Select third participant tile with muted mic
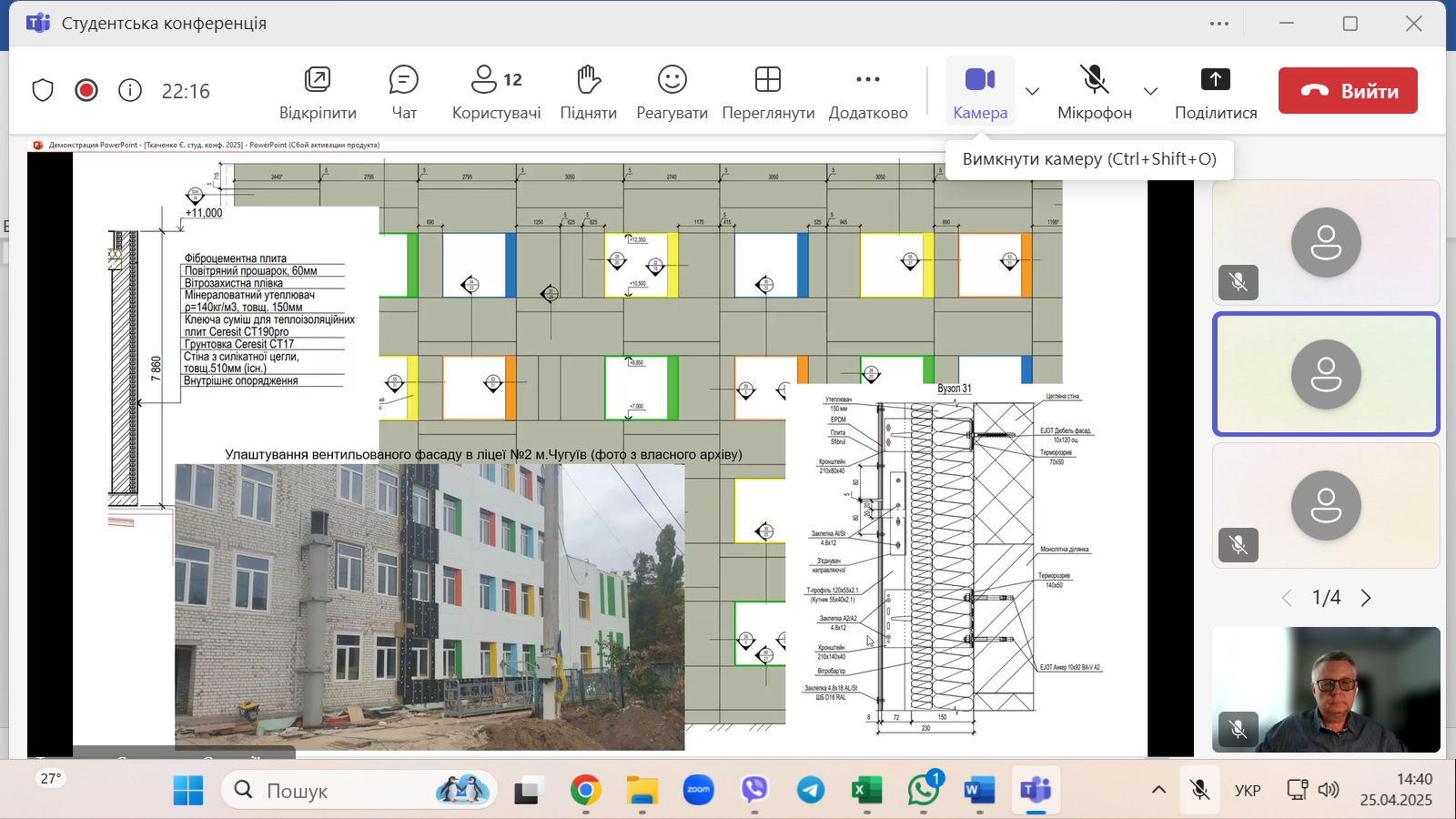Viewport: 1456px width, 819px height. (1326, 506)
